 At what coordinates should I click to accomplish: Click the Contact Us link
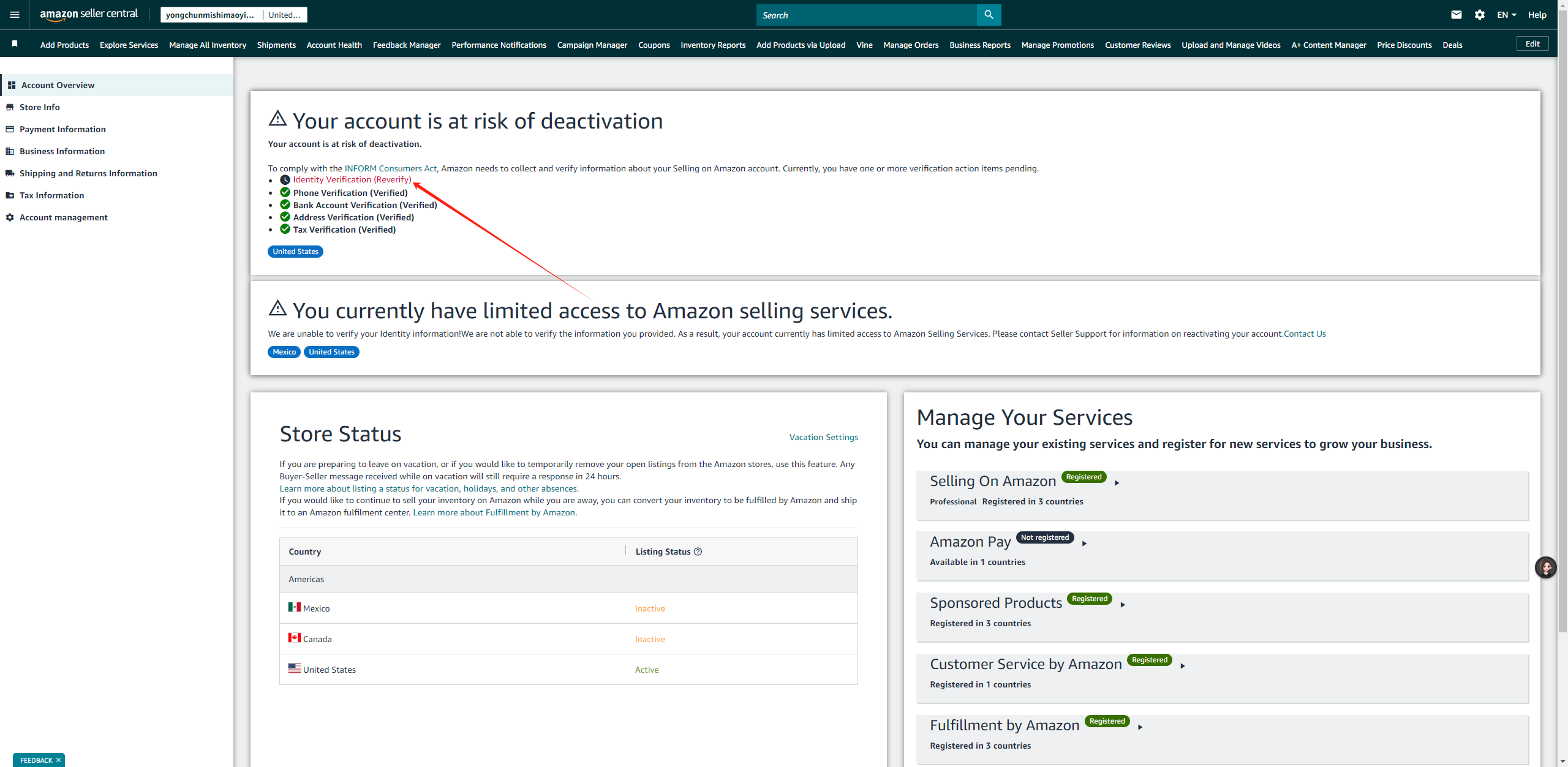point(1305,334)
